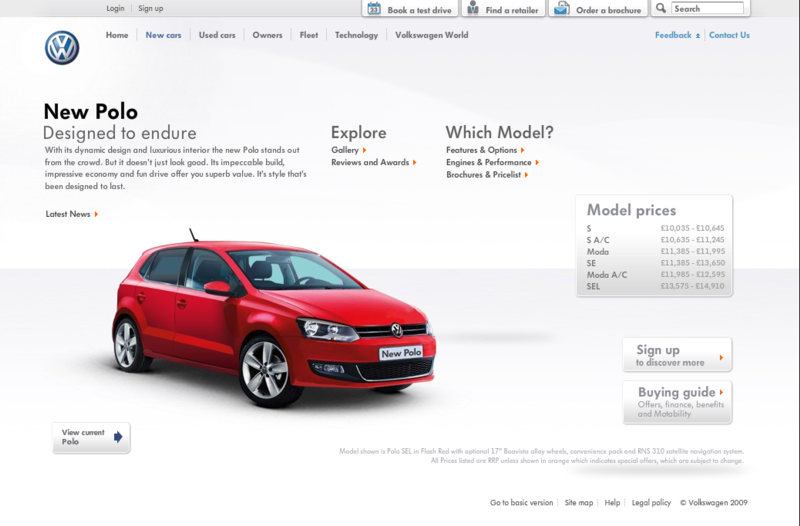This screenshot has height=526, width=800.
Task: Click the orange arrow on the Sign up button
Action: pos(721,358)
